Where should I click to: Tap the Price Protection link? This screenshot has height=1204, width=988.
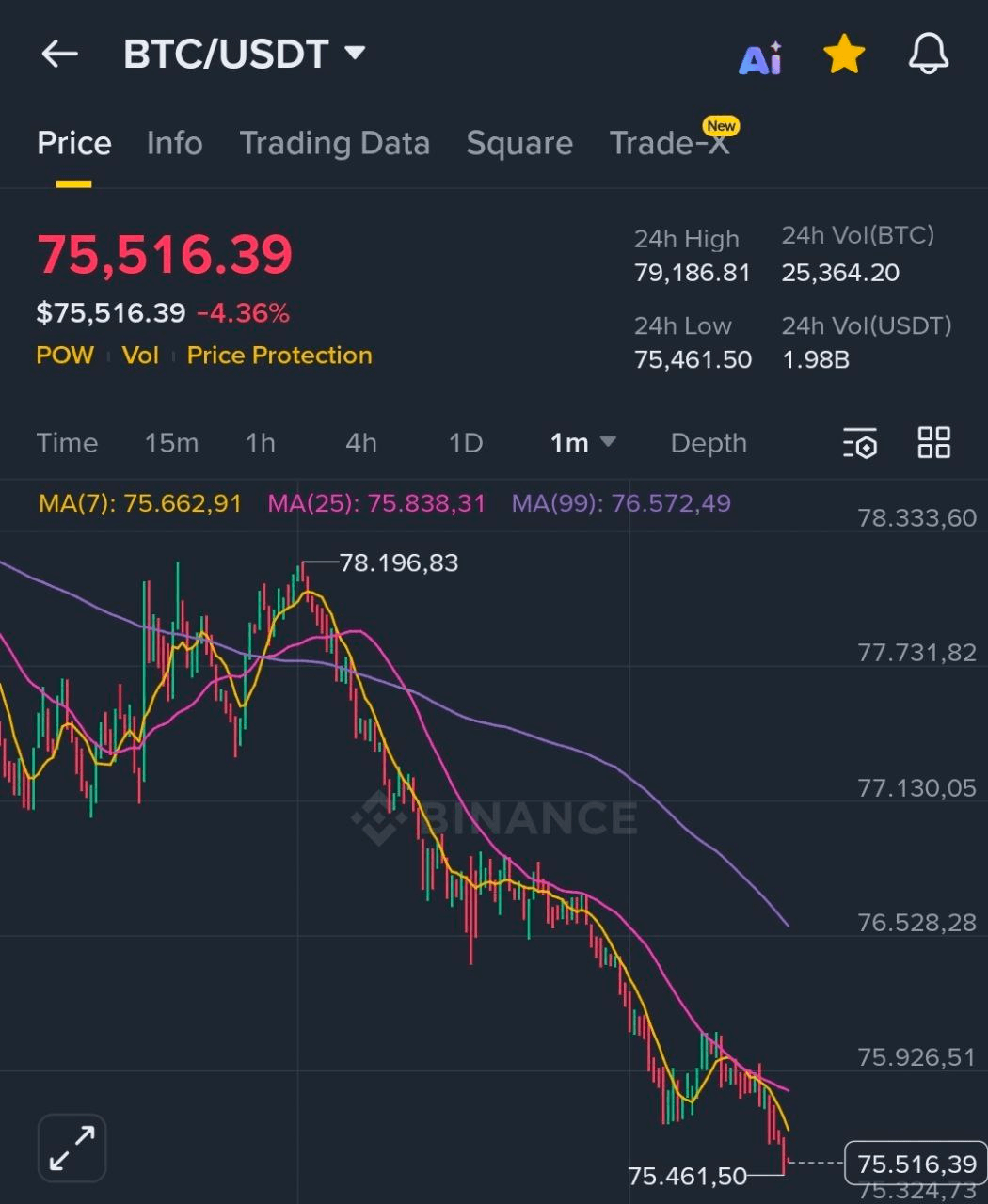pos(279,356)
